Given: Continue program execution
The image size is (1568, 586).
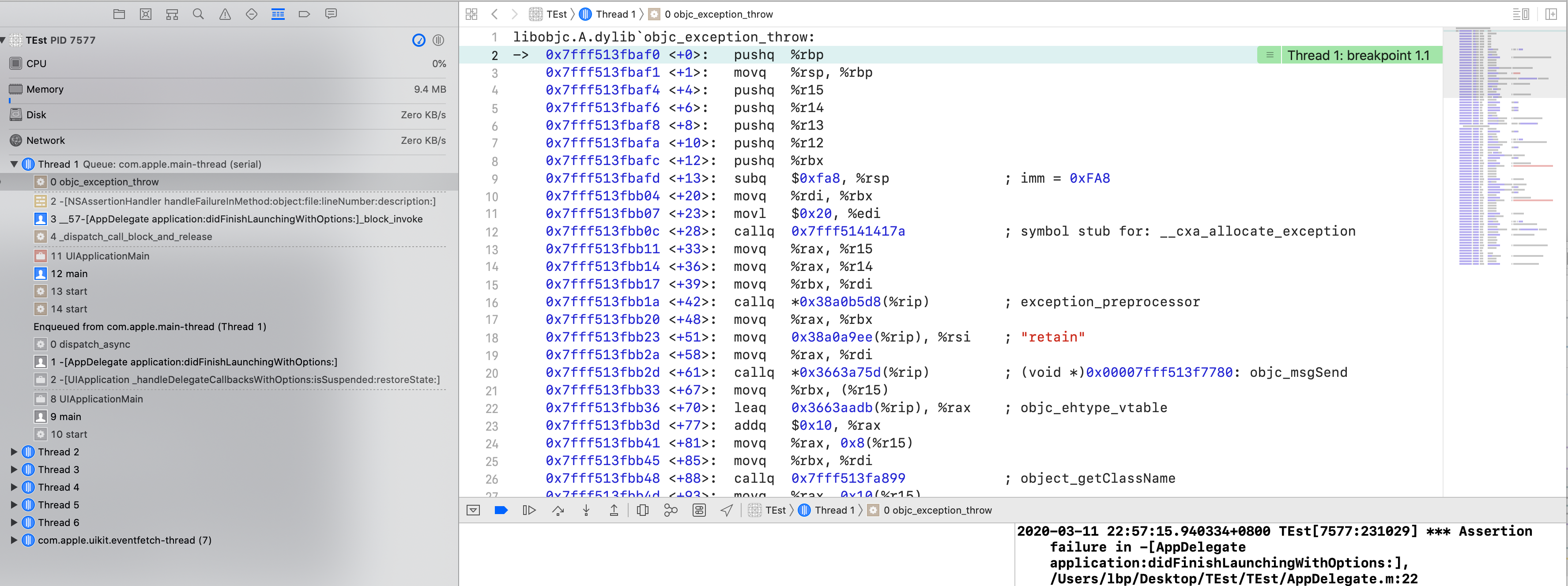Looking at the screenshot, I should (530, 510).
